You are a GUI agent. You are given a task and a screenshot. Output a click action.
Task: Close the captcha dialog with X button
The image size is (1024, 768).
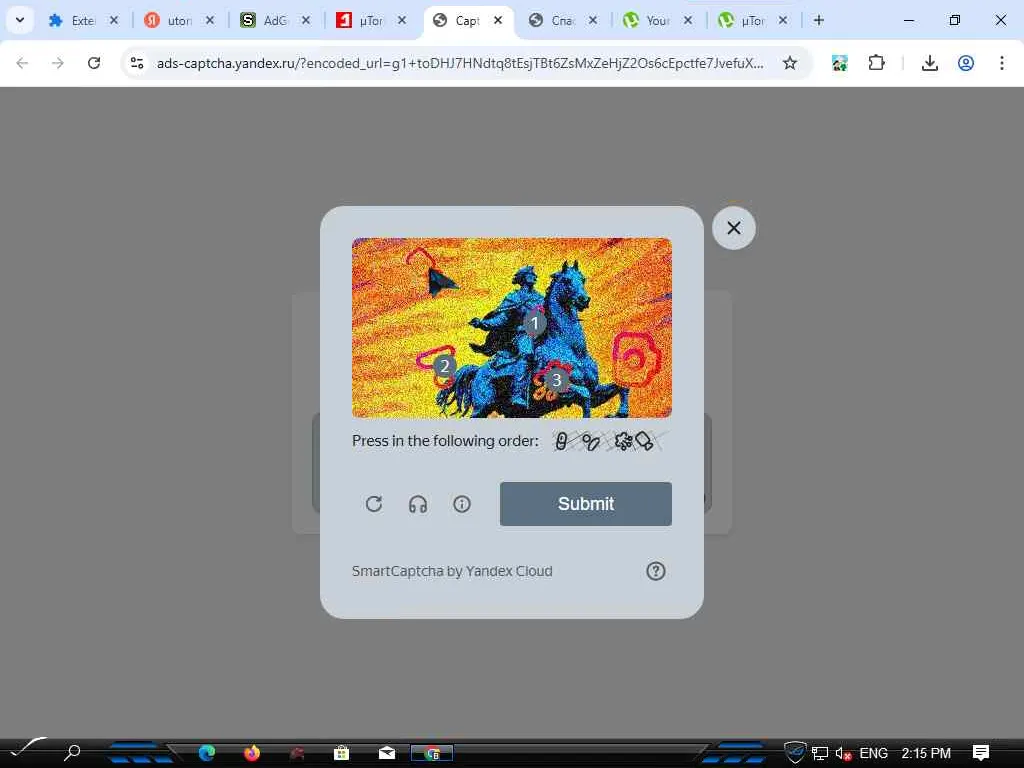[x=734, y=228]
